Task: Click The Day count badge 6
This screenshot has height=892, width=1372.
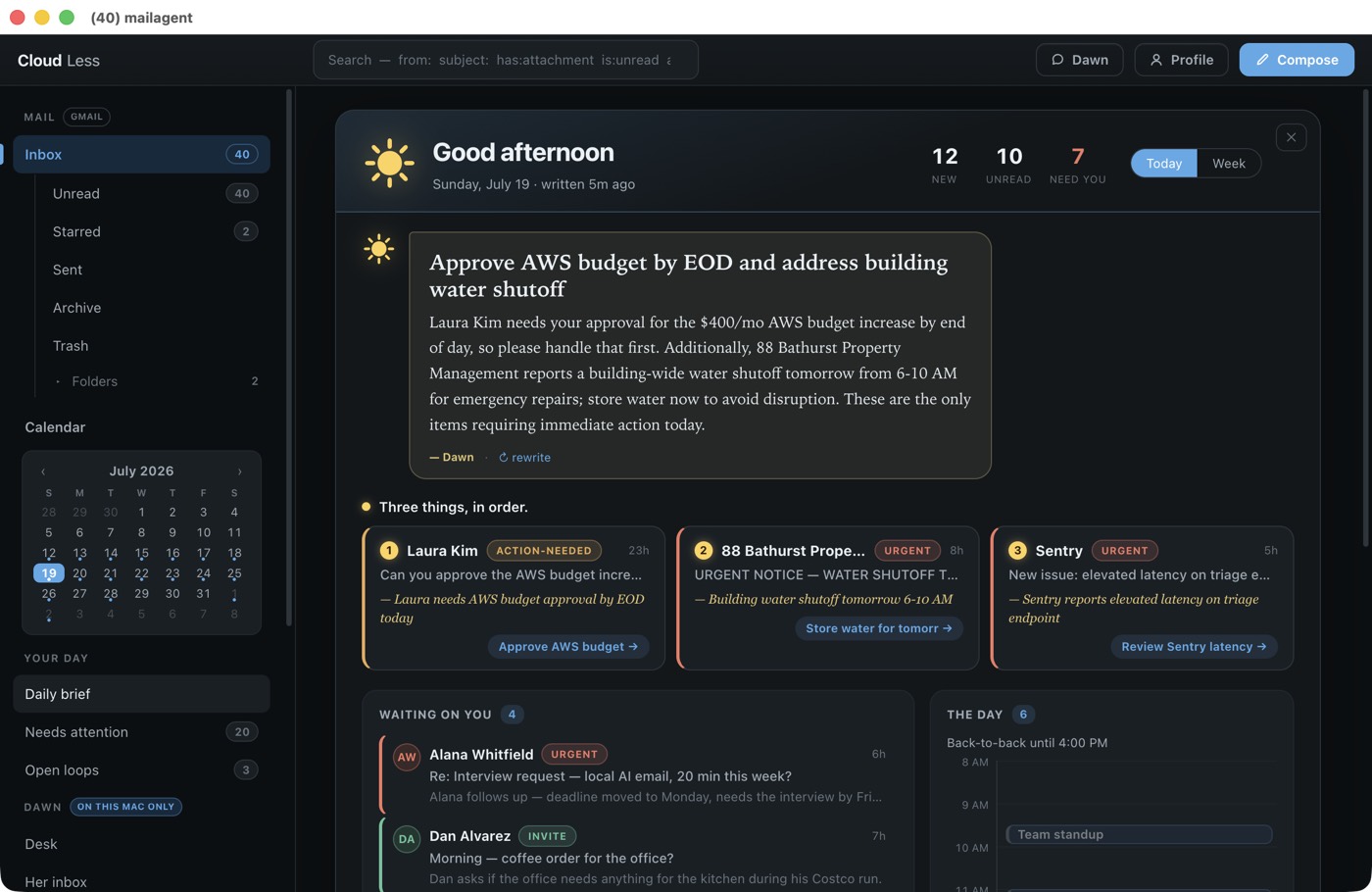Action: (x=1023, y=715)
